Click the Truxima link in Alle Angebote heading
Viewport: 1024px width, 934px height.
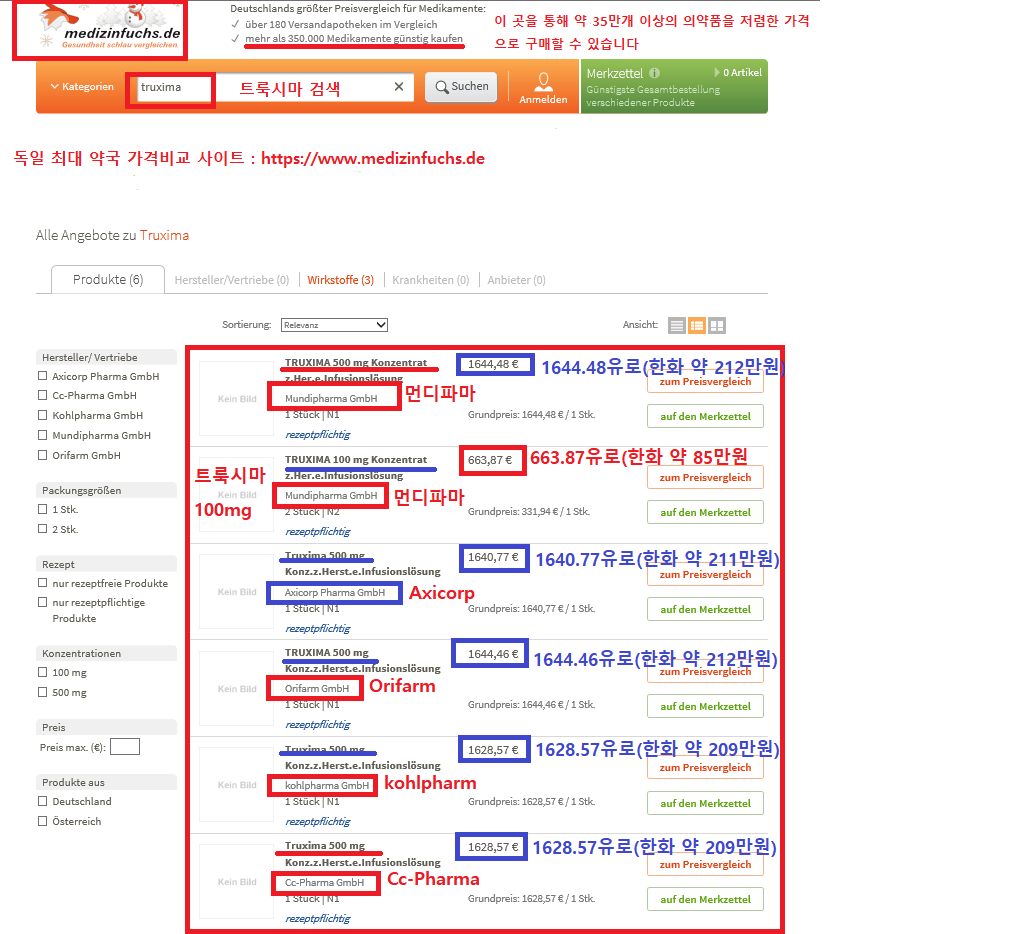pos(165,235)
